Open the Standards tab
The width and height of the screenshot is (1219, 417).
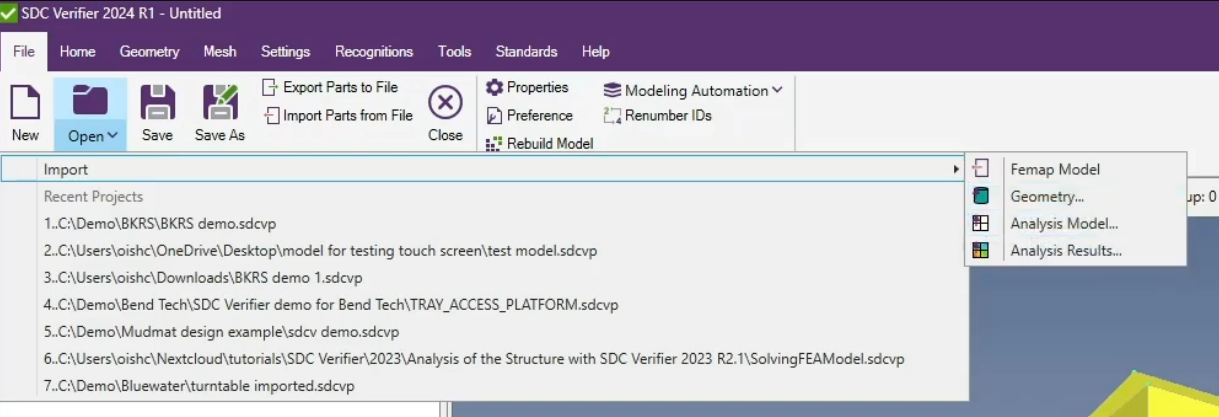(x=526, y=51)
